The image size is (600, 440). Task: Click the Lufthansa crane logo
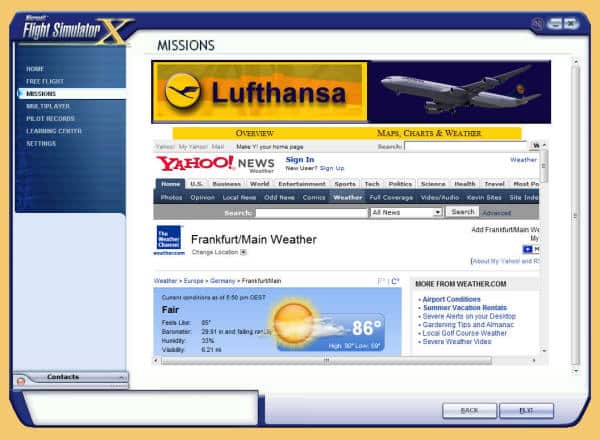coord(182,91)
